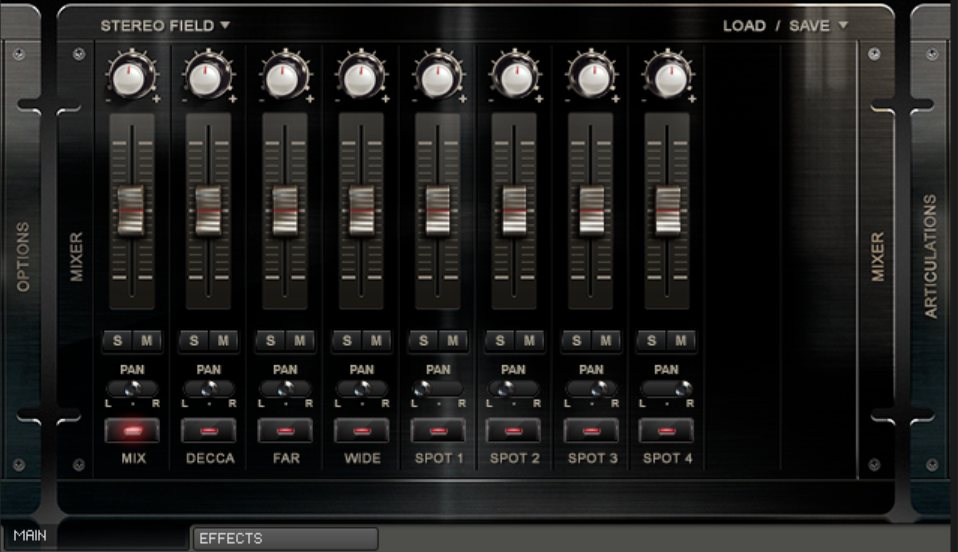Screen dimensions: 958x552
Task: Solo the WIDE channel
Action: pos(347,341)
